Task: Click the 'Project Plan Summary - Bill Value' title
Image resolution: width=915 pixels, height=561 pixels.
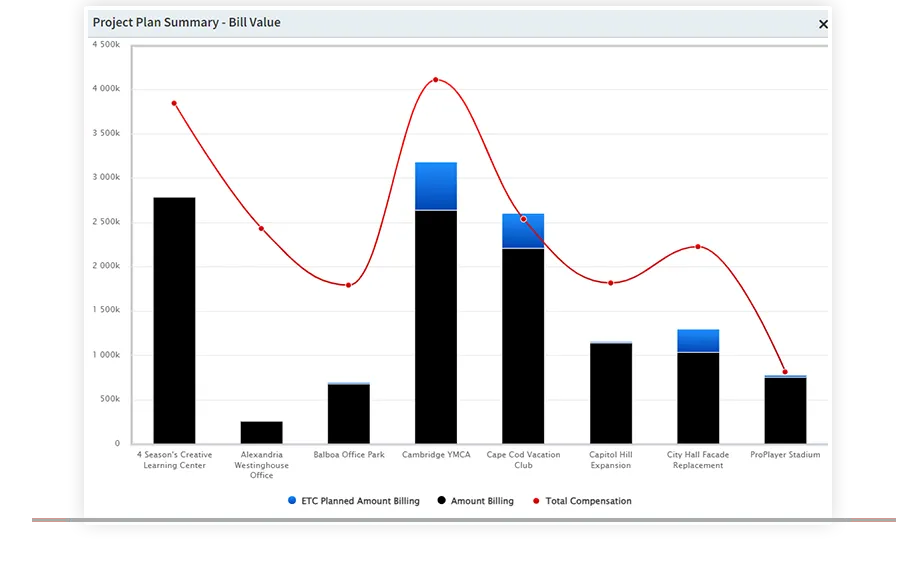Action: (187, 23)
